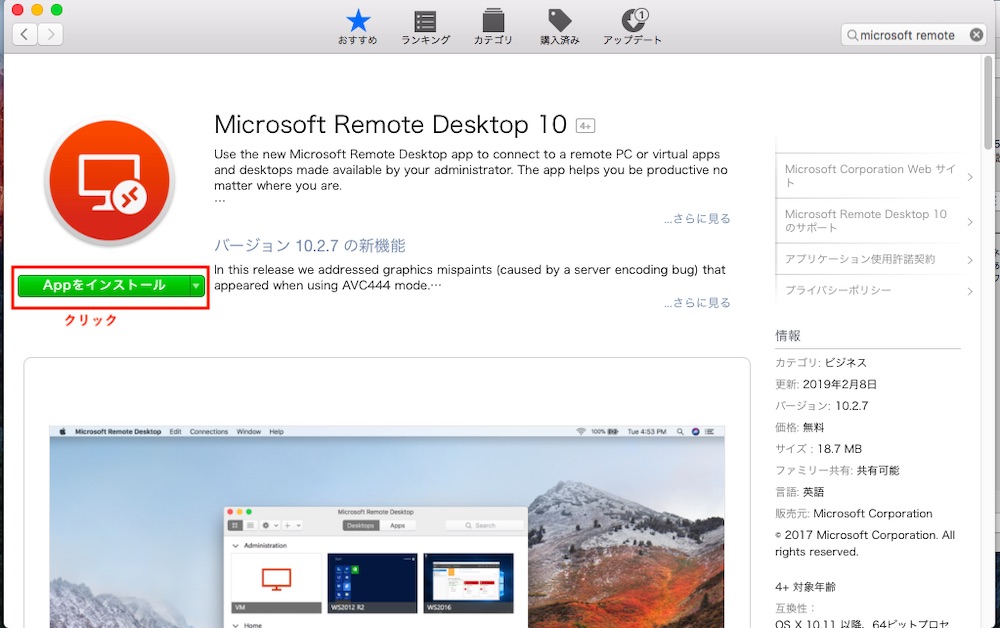The height and width of the screenshot is (628, 1000).
Task: Click the app preview screenshot
Action: 387,526
